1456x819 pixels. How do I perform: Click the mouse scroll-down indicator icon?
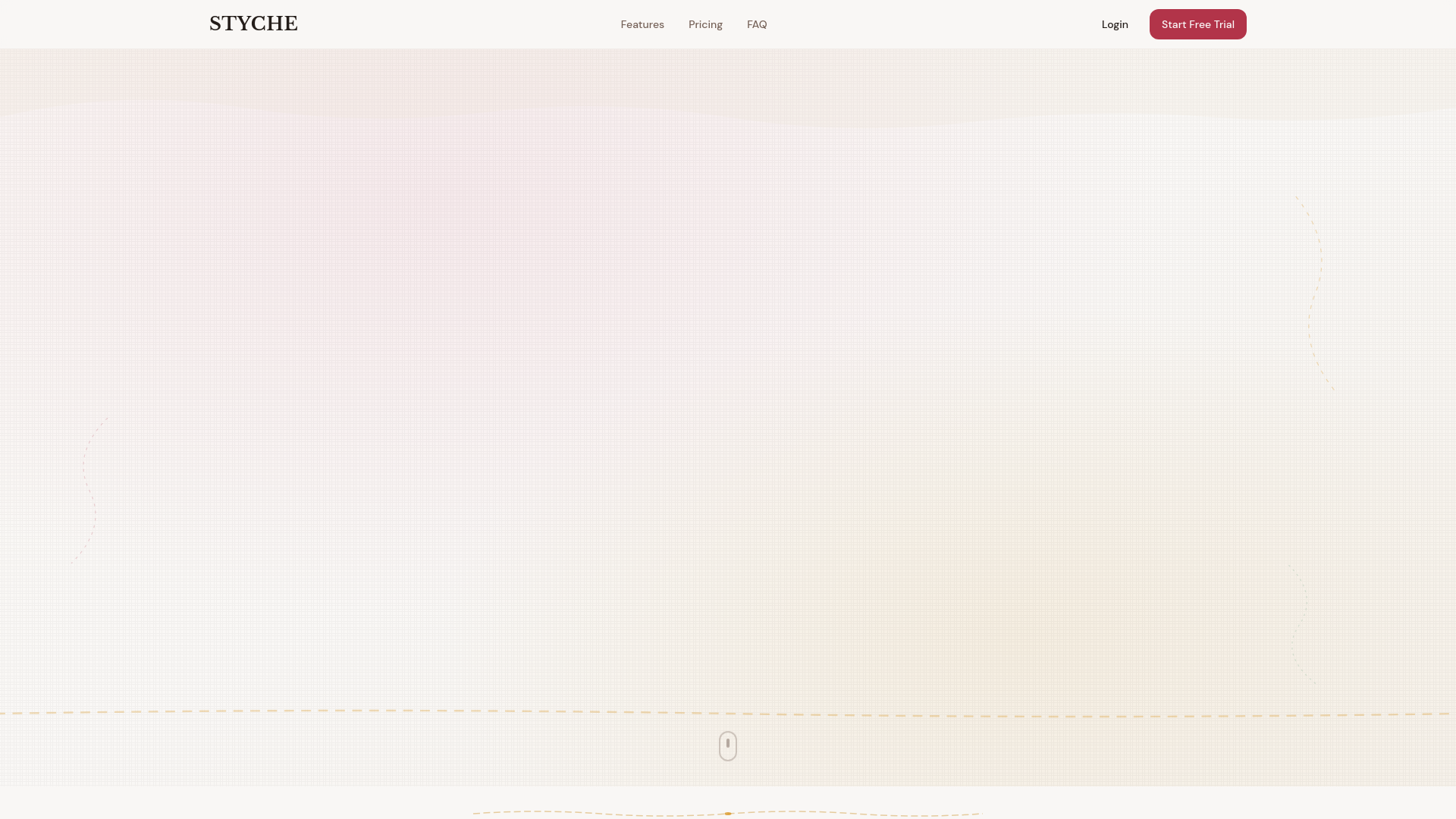tap(728, 746)
